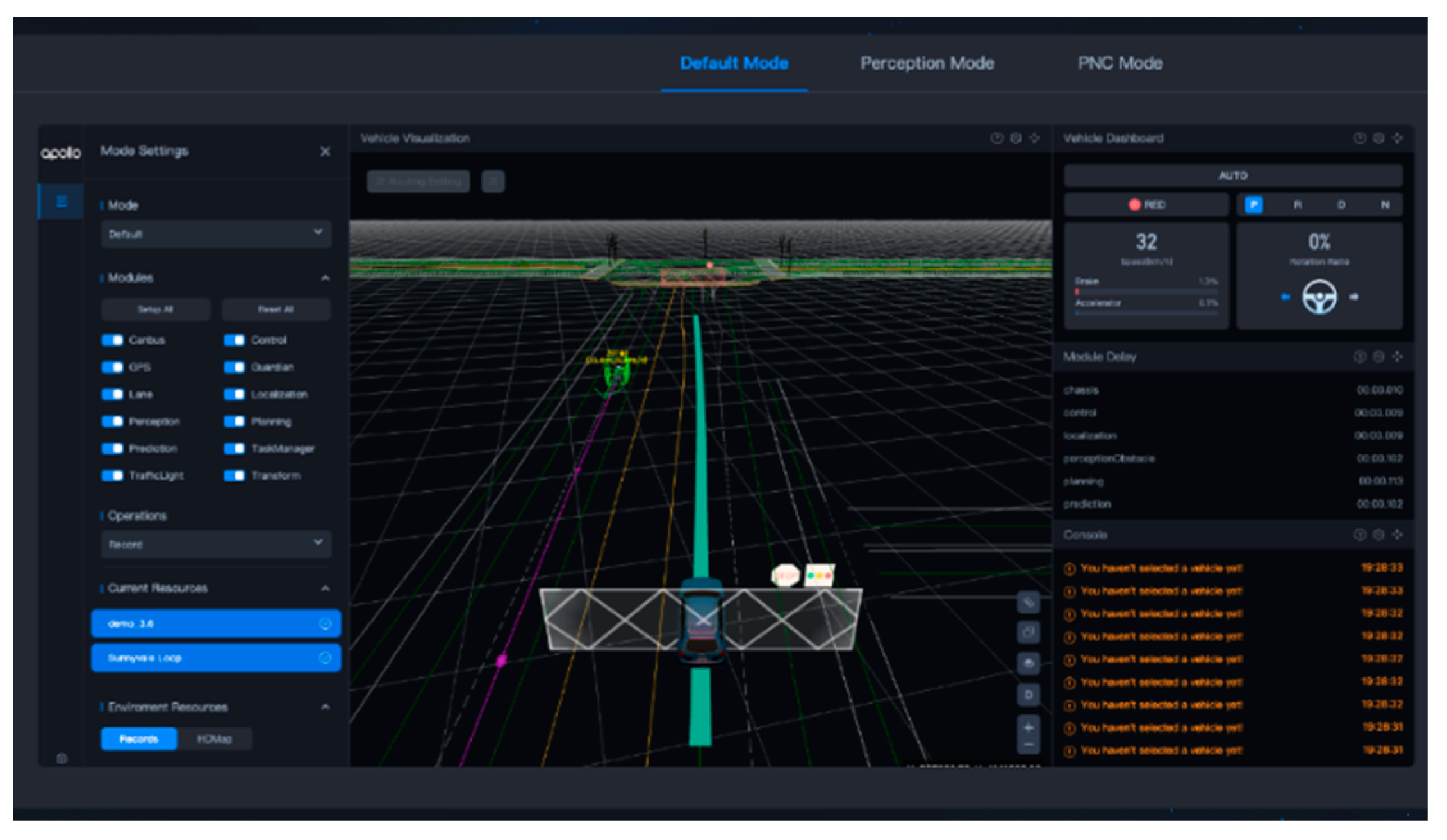1447x840 pixels.
Task: Collapse the Modules section chevron
Action: point(325,278)
